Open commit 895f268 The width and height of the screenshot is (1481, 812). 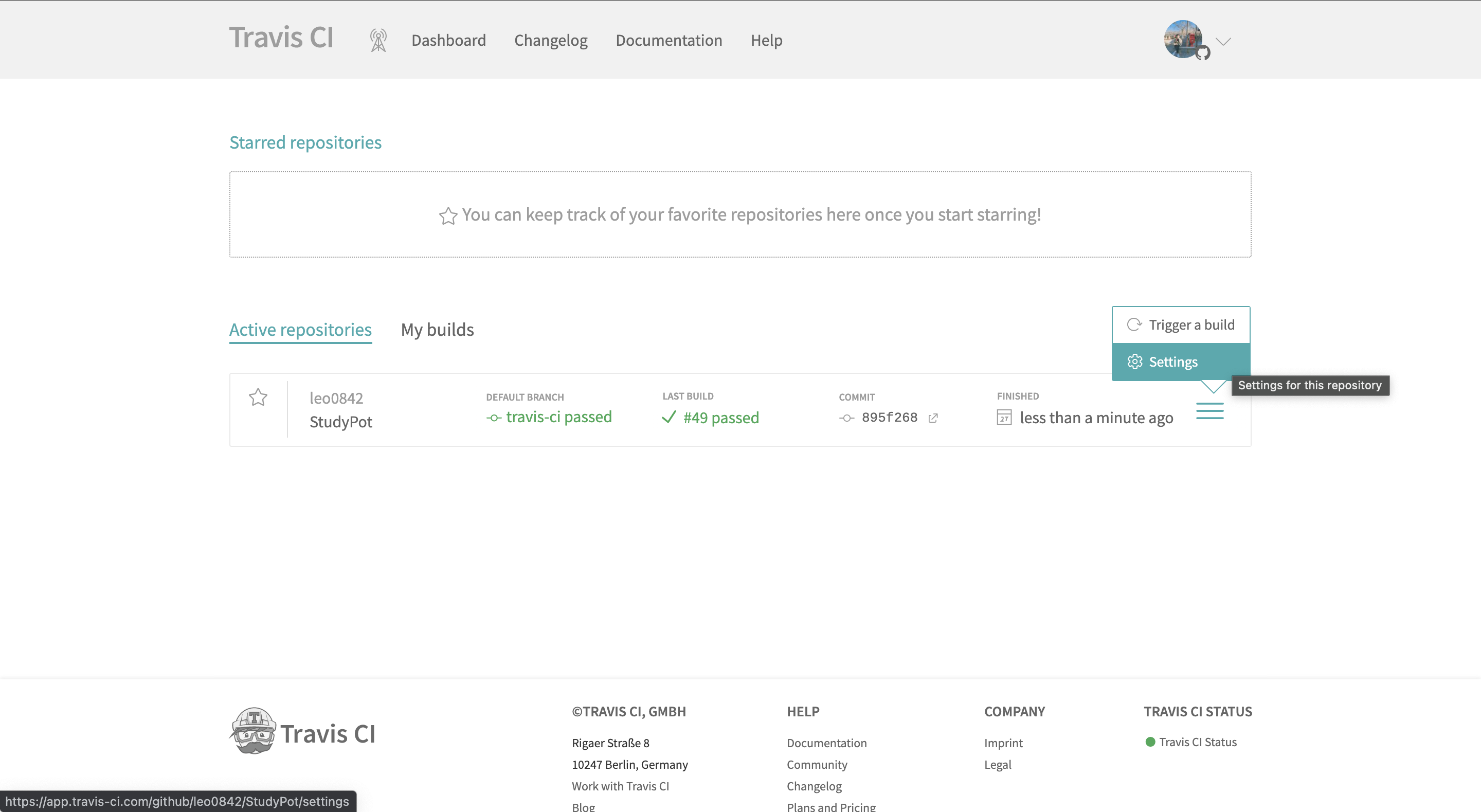tap(890, 418)
